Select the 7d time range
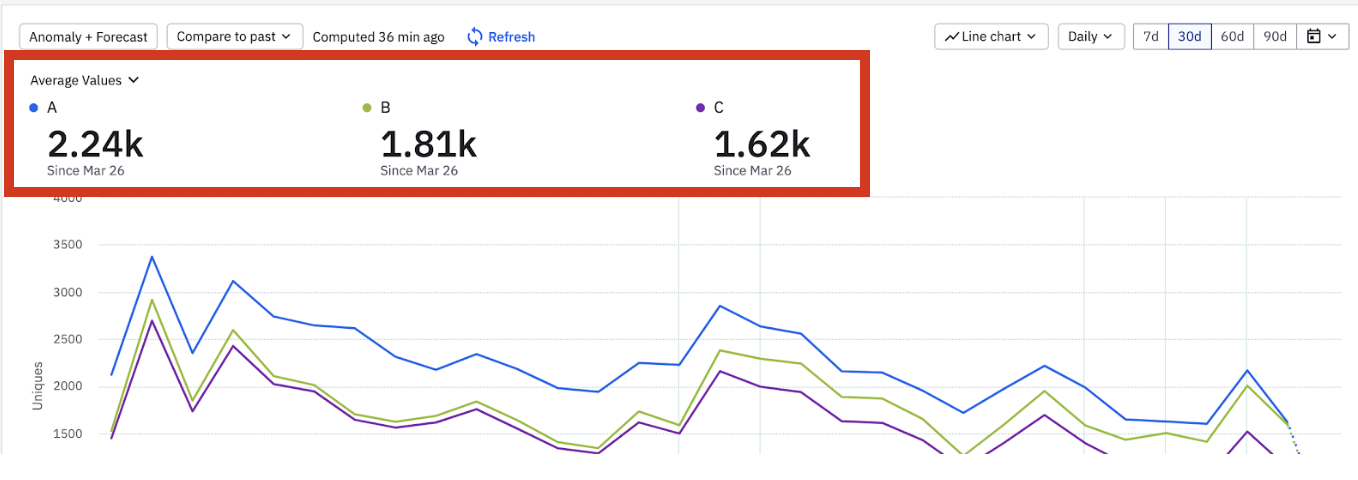Image resolution: width=1358 pixels, height=480 pixels. (1151, 37)
